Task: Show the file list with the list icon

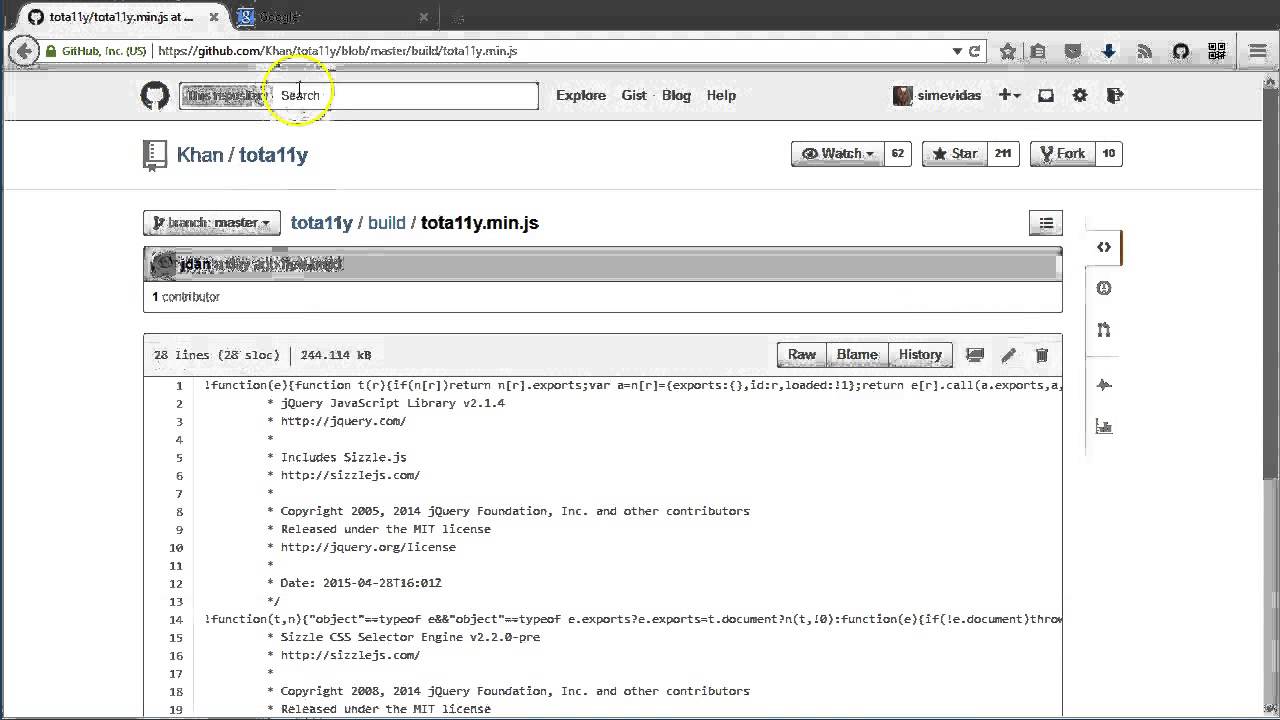Action: [x=1046, y=223]
